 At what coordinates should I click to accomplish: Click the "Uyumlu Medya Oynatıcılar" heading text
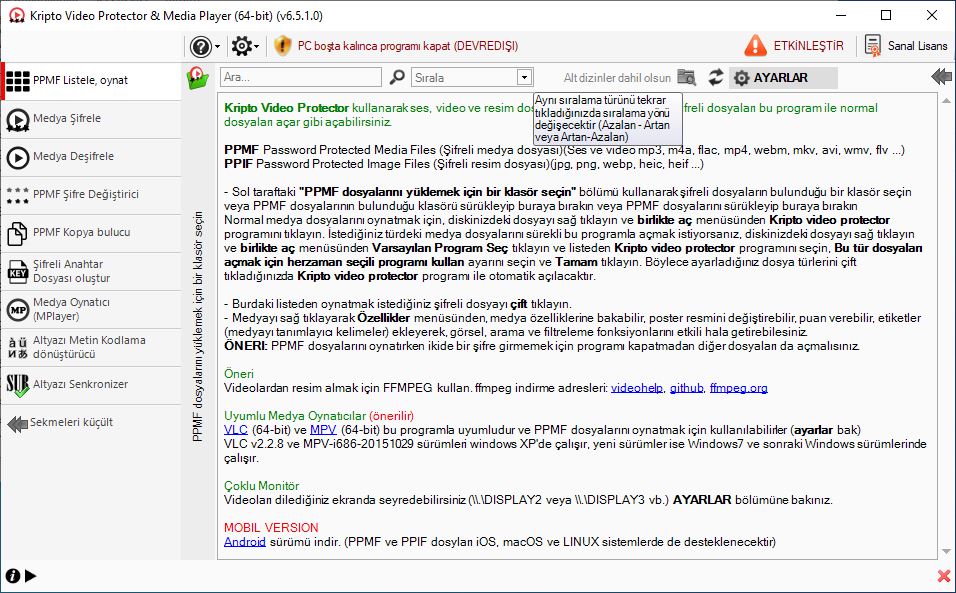click(295, 416)
